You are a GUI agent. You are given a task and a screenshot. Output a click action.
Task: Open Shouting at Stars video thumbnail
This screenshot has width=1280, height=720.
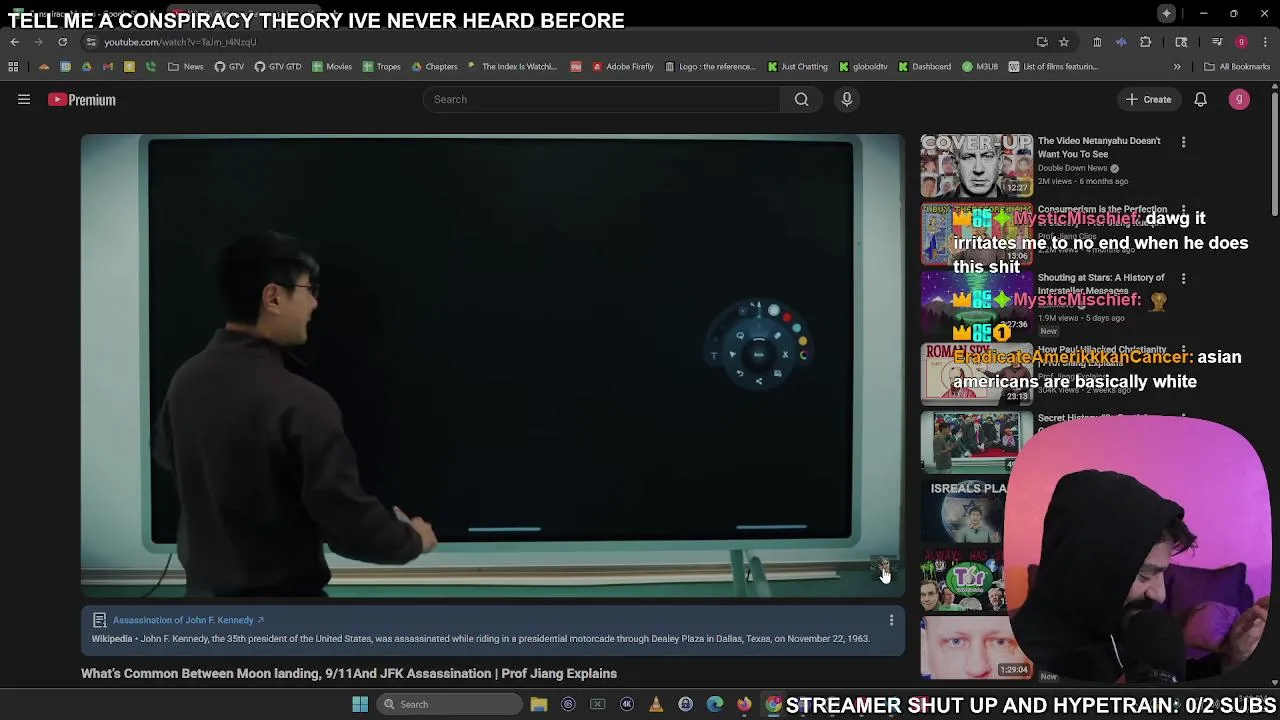click(976, 303)
